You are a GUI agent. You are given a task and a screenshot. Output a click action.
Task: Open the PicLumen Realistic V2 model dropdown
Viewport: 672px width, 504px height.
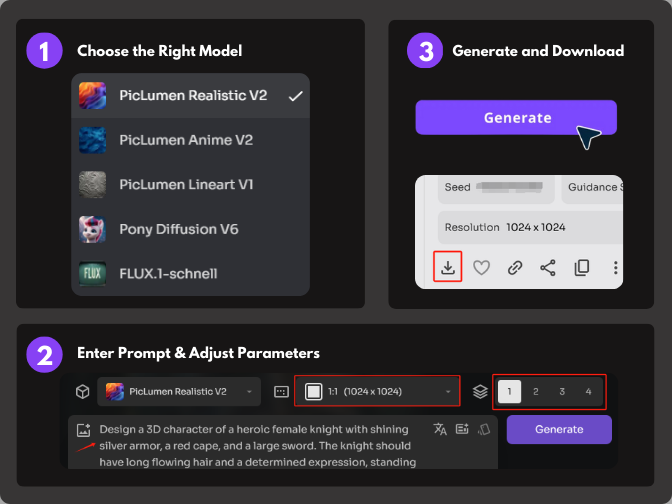[180, 391]
